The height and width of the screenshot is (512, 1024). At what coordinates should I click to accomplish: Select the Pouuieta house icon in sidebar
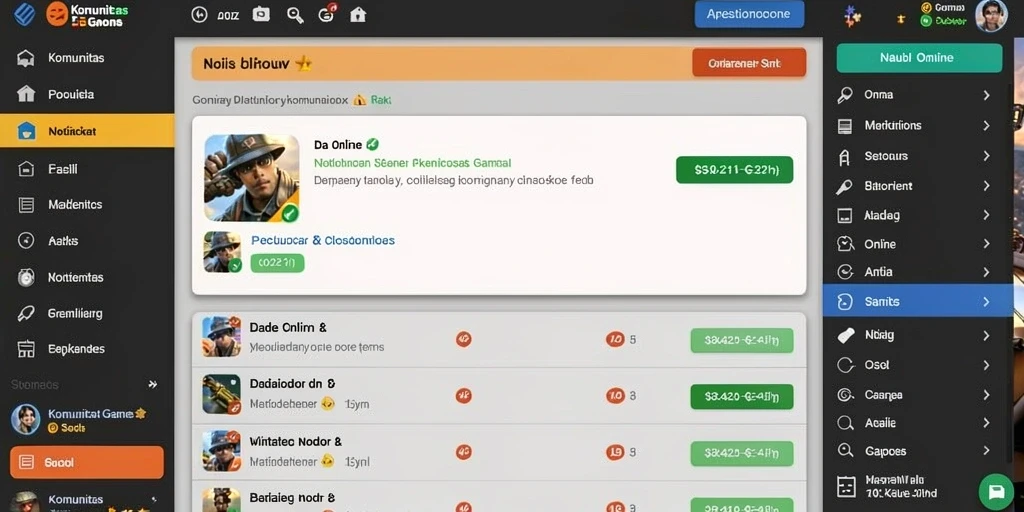point(25,94)
